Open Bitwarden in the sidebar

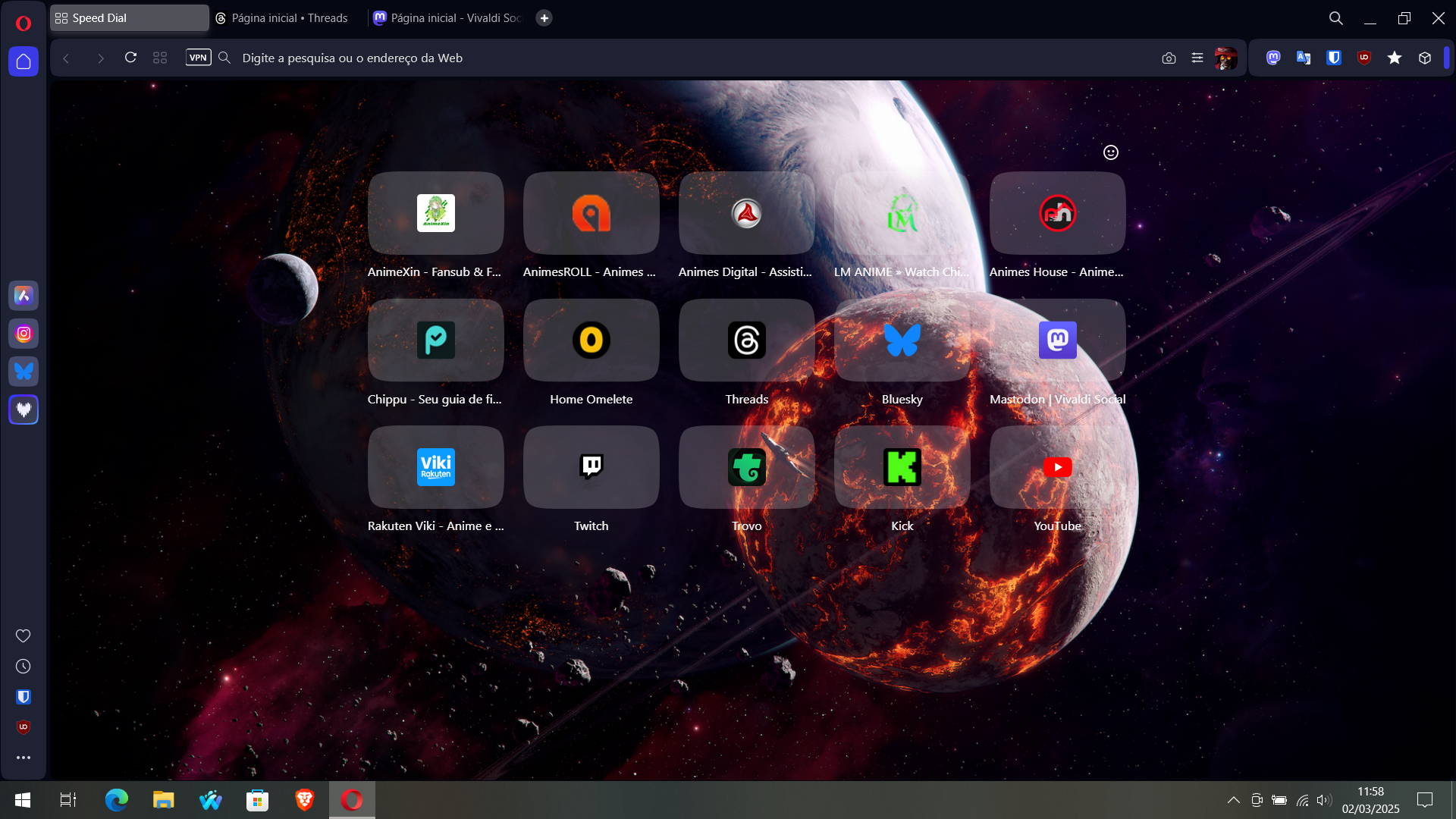[24, 697]
